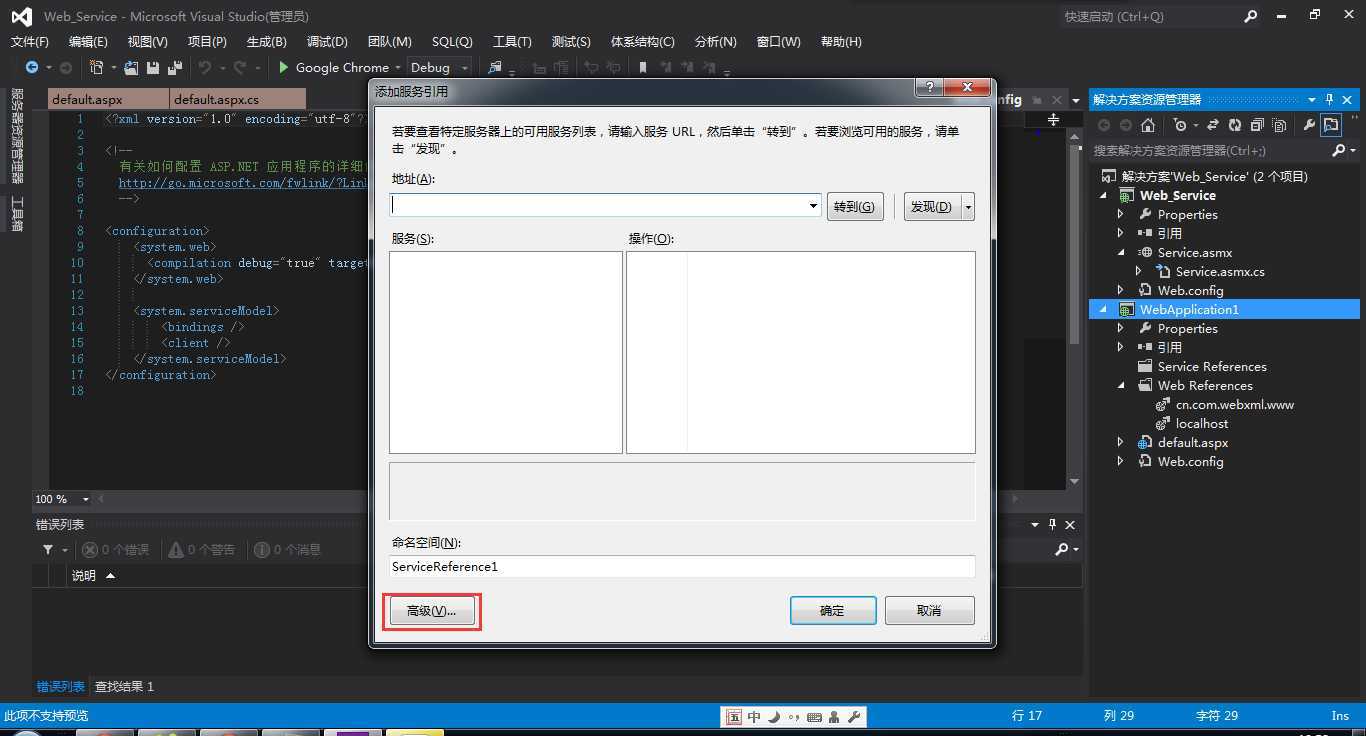1366x736 pixels.
Task: Click the Solution Explorer search box
Action: click(x=1211, y=150)
